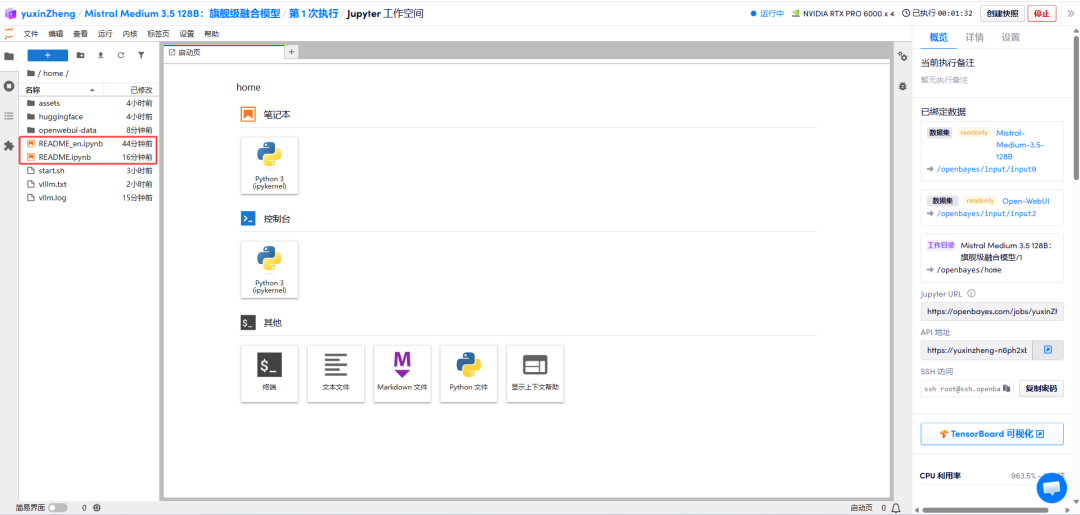This screenshot has height=515, width=1080.
Task: Sort files by 名称 column header
Action: pyautogui.click(x=62, y=90)
